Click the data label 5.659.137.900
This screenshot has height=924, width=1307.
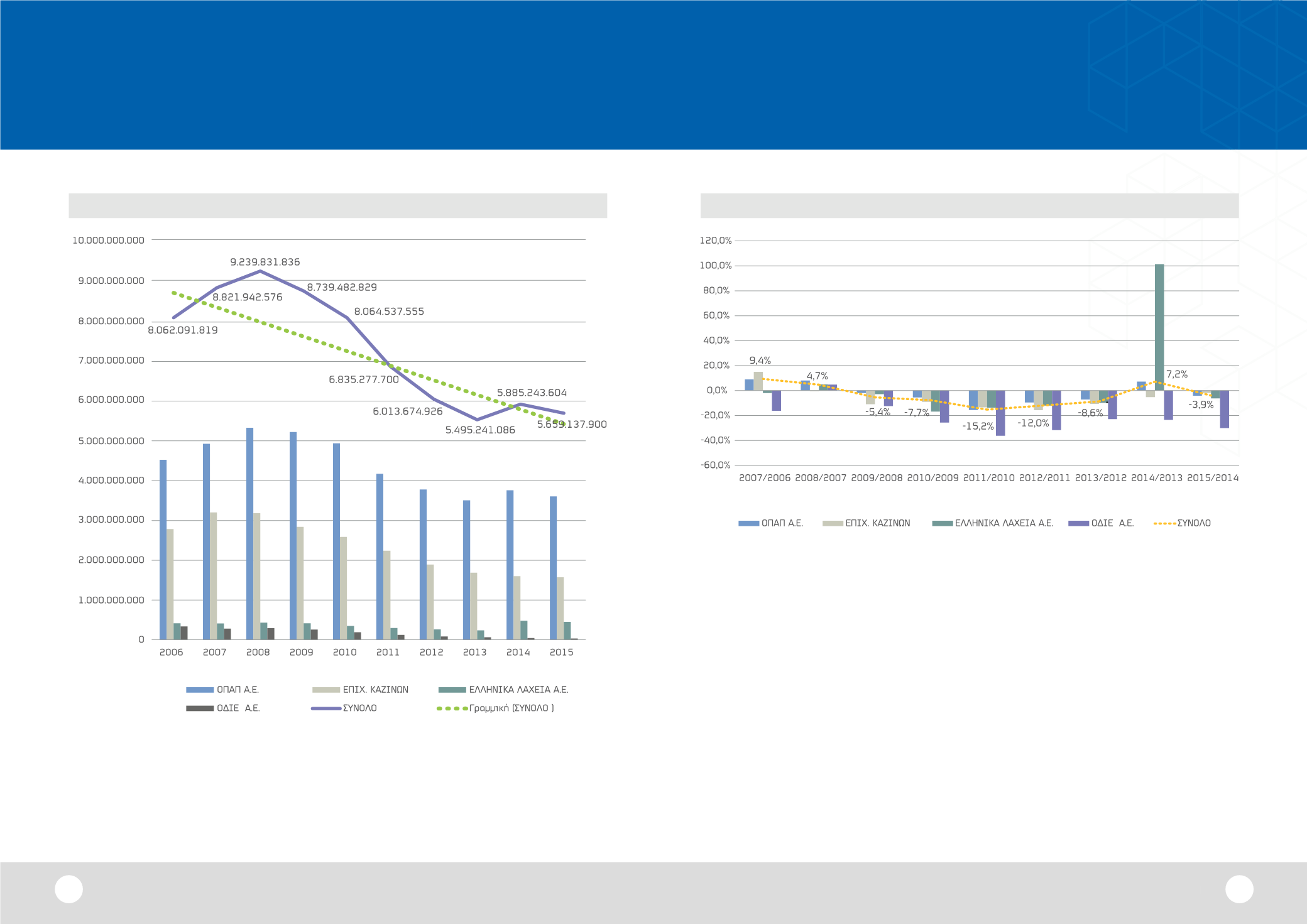tap(572, 425)
